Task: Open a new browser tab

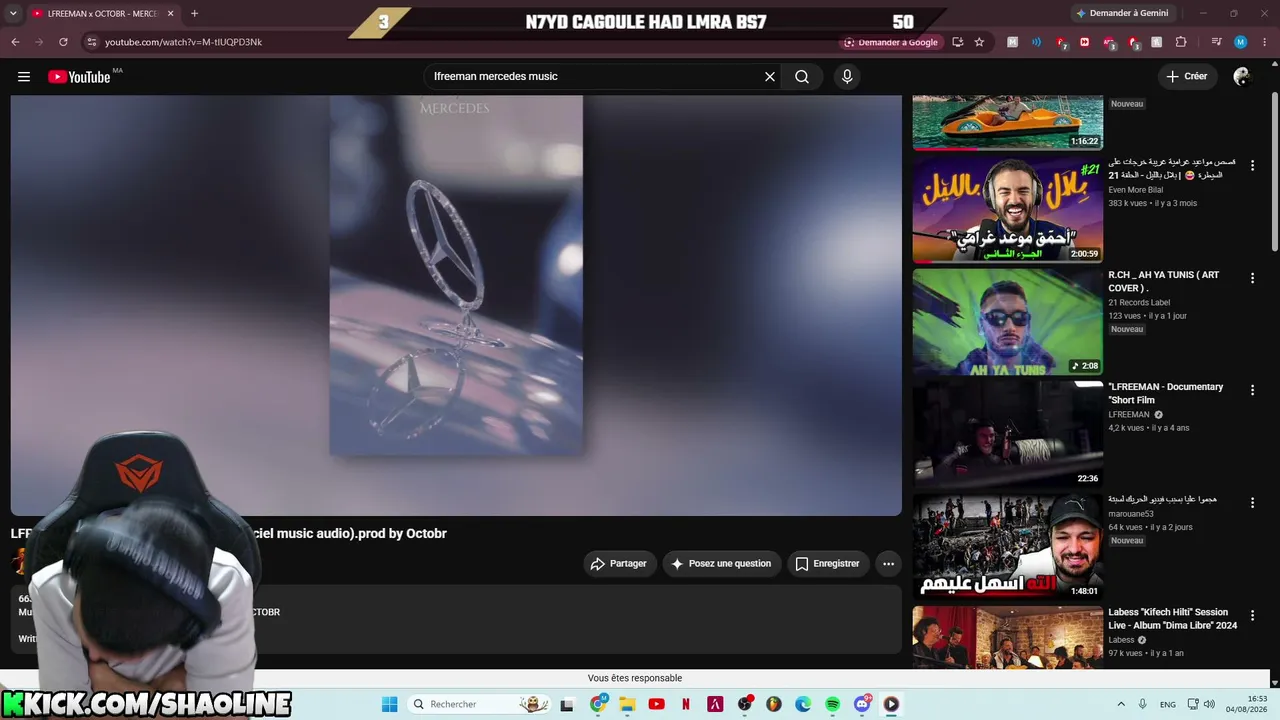Action: pos(194,14)
